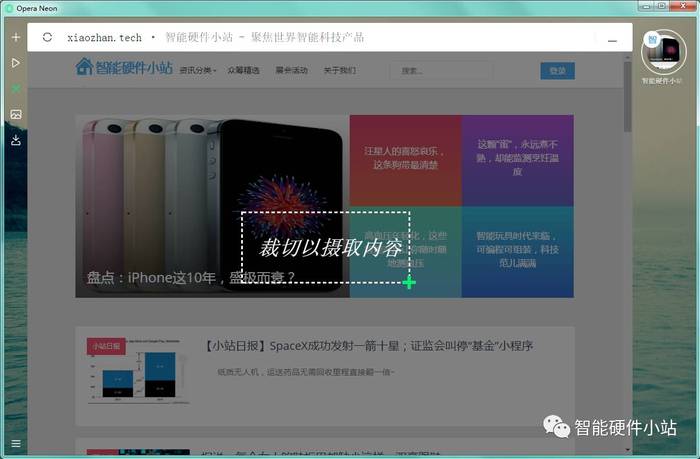Open the downloads panel in the sidebar
Image resolution: width=700 pixels, height=459 pixels.
pyautogui.click(x=16, y=140)
